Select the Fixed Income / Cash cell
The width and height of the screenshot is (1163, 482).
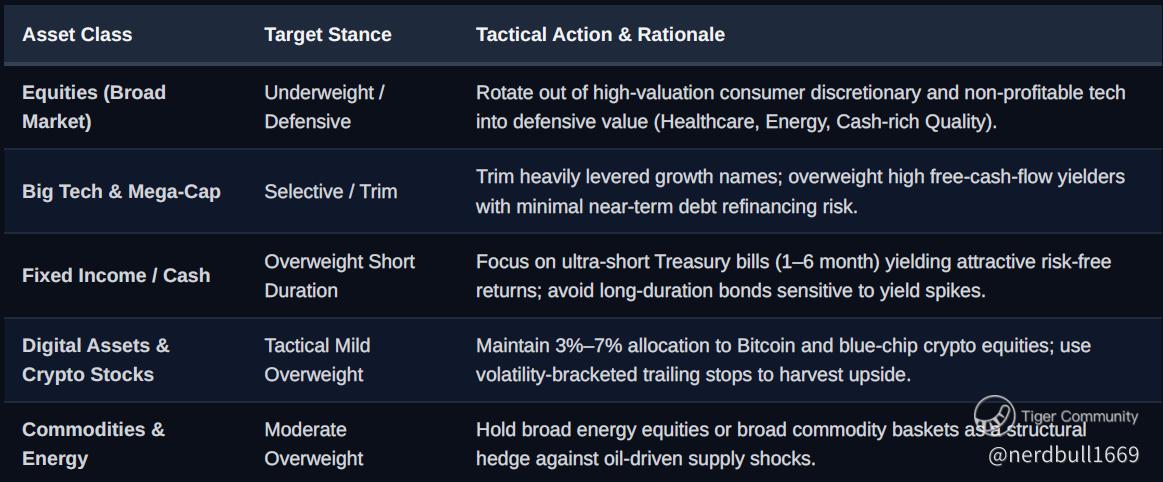[x=116, y=275]
